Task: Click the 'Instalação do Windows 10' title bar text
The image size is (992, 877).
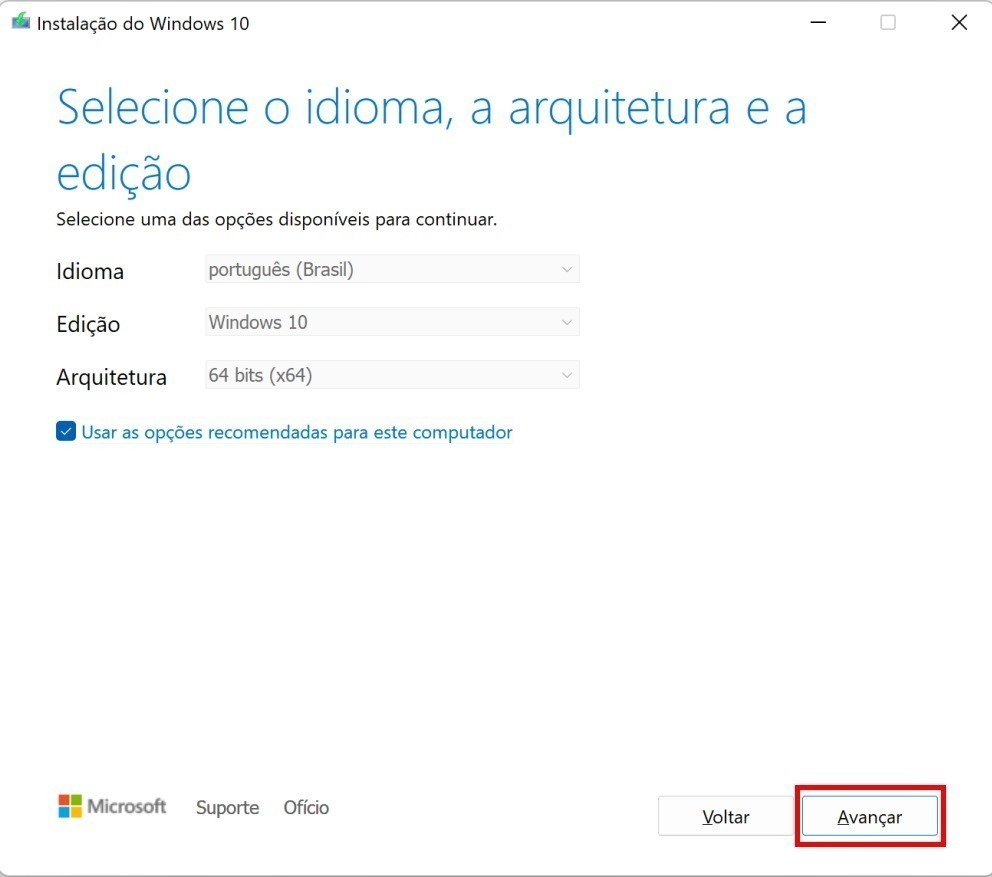Action: (x=143, y=23)
